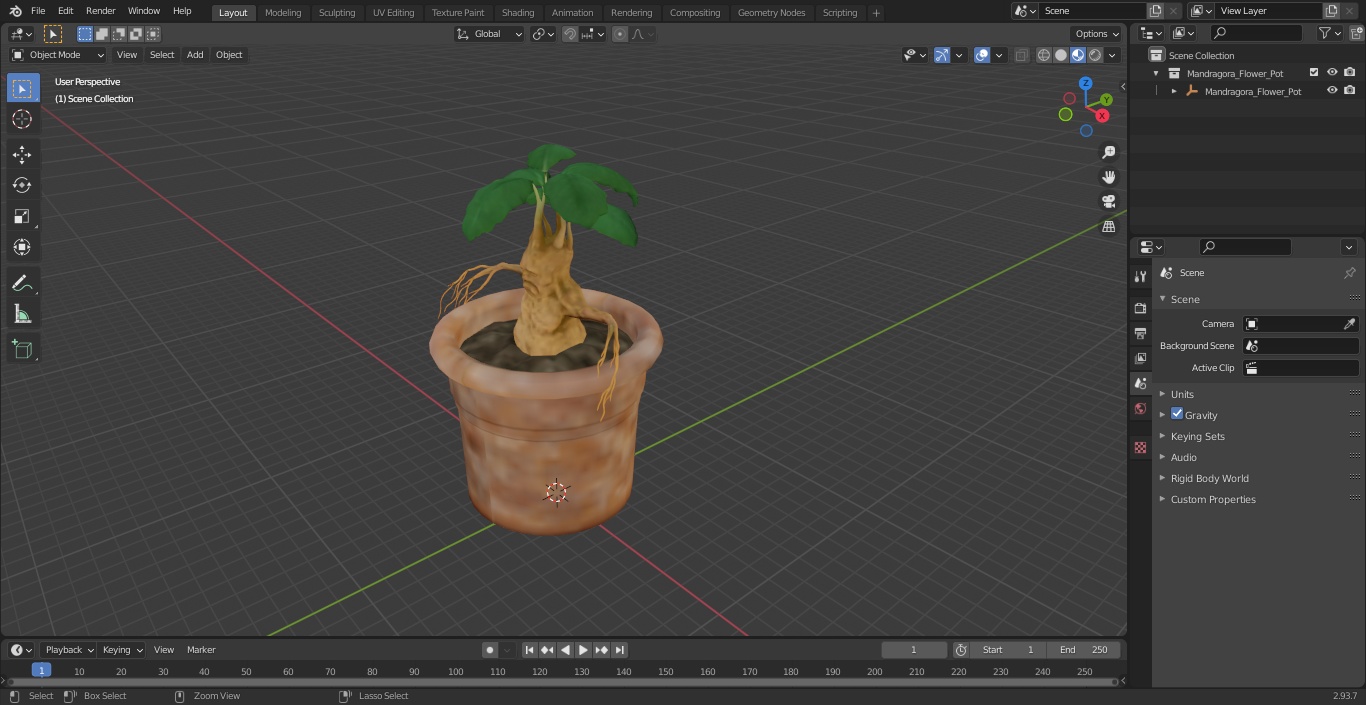Expand Mandragora_Flower_Pot armature object in outliner
The image size is (1366, 705).
coord(1174,91)
